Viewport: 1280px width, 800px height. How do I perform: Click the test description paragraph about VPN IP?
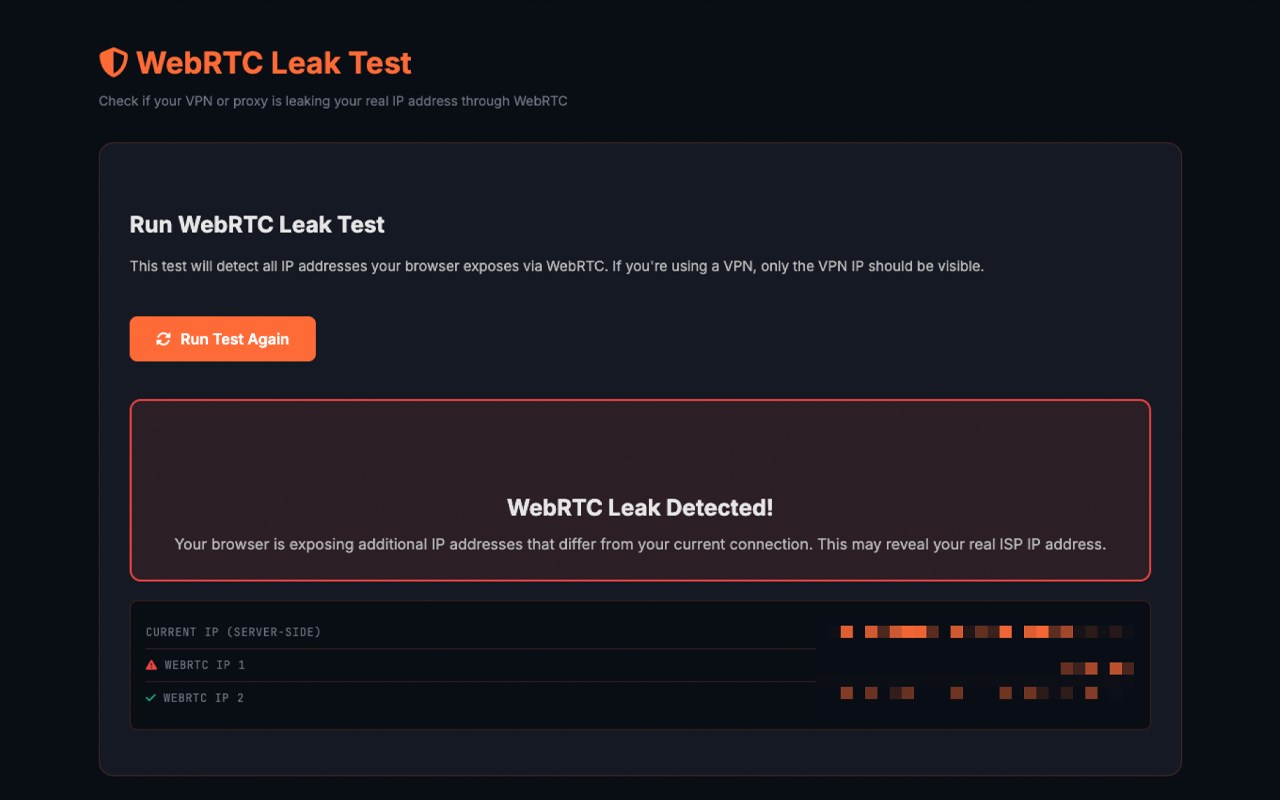point(557,266)
